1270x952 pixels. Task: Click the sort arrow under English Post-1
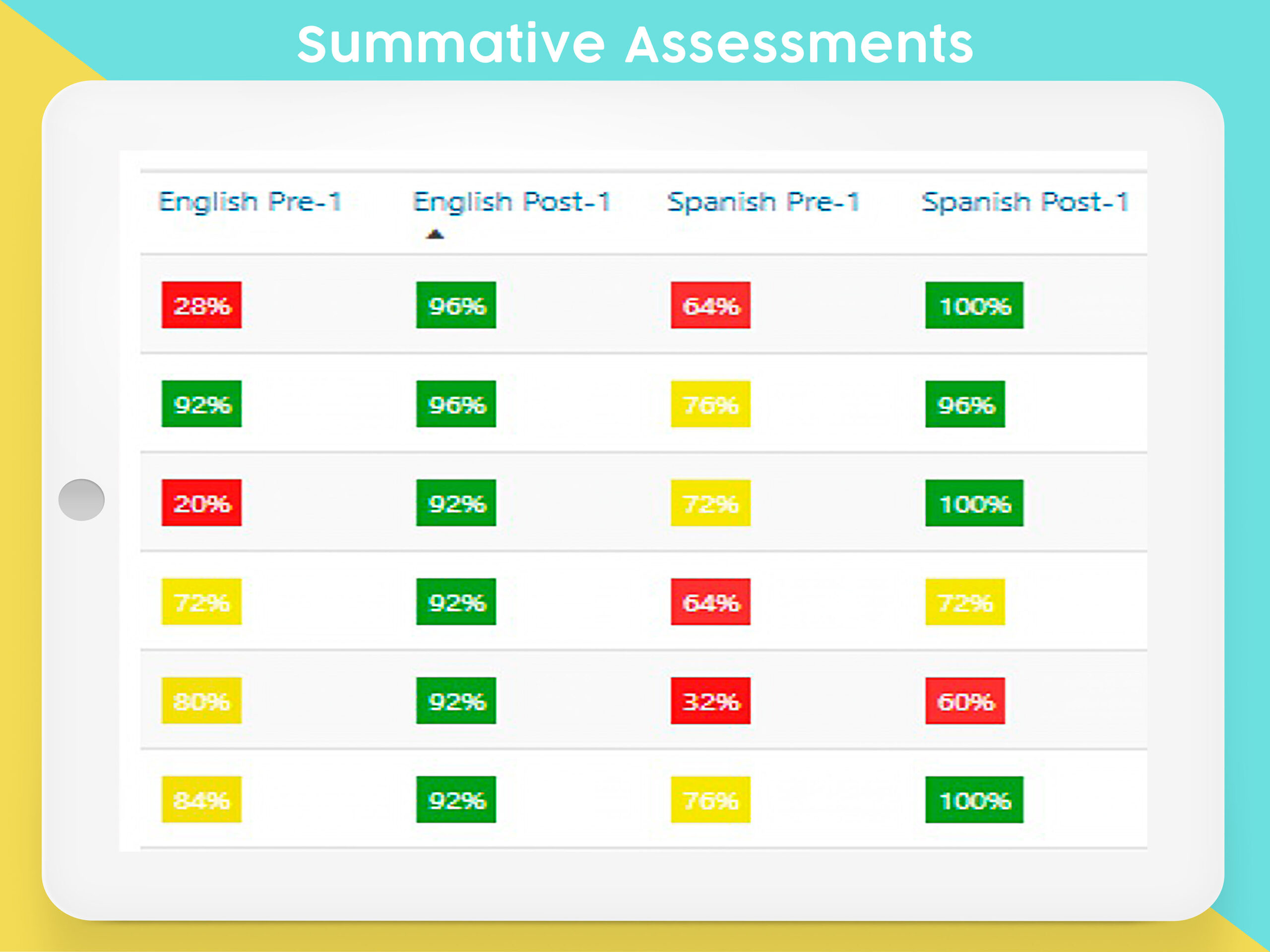tap(435, 234)
